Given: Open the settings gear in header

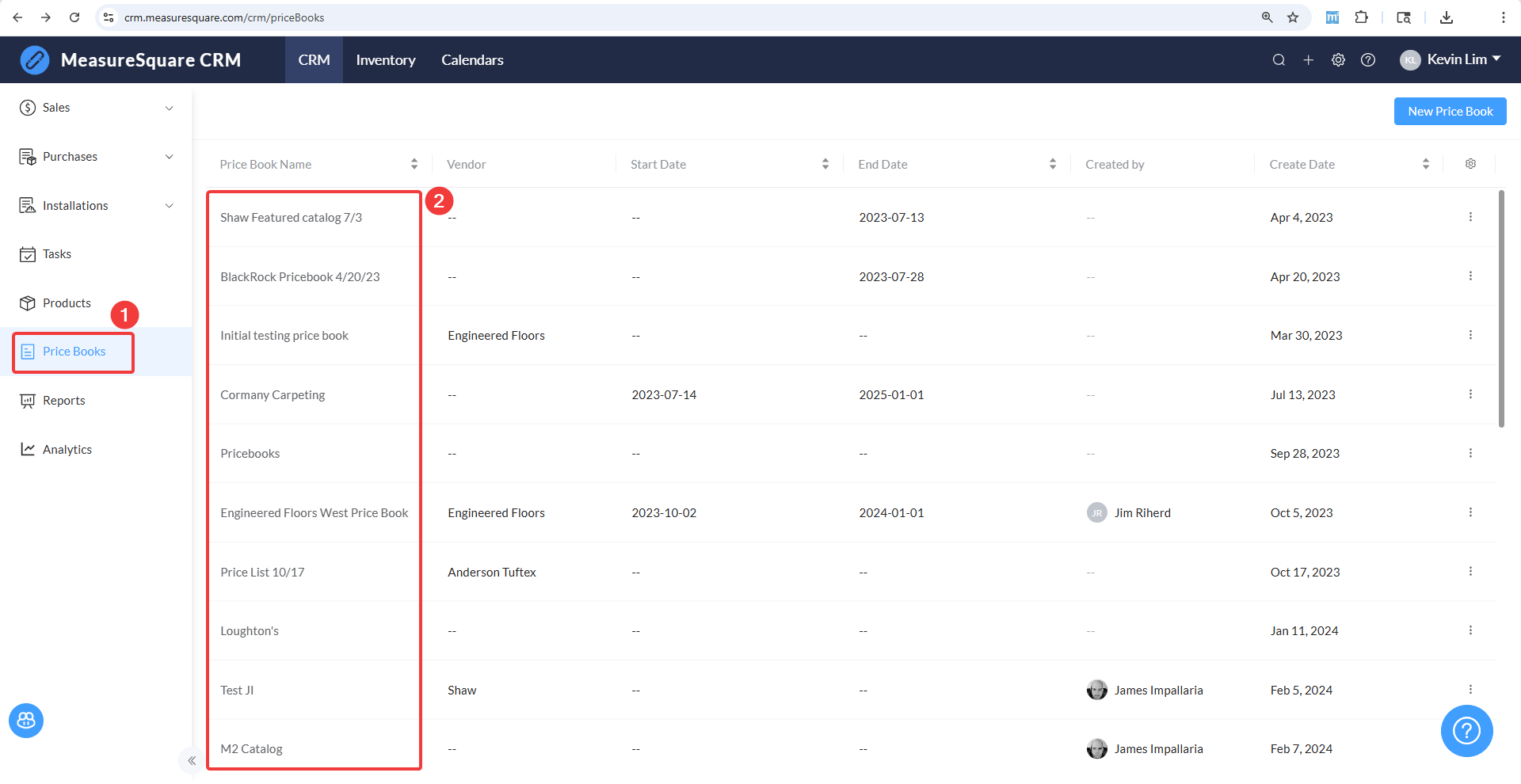Looking at the screenshot, I should [1338, 60].
